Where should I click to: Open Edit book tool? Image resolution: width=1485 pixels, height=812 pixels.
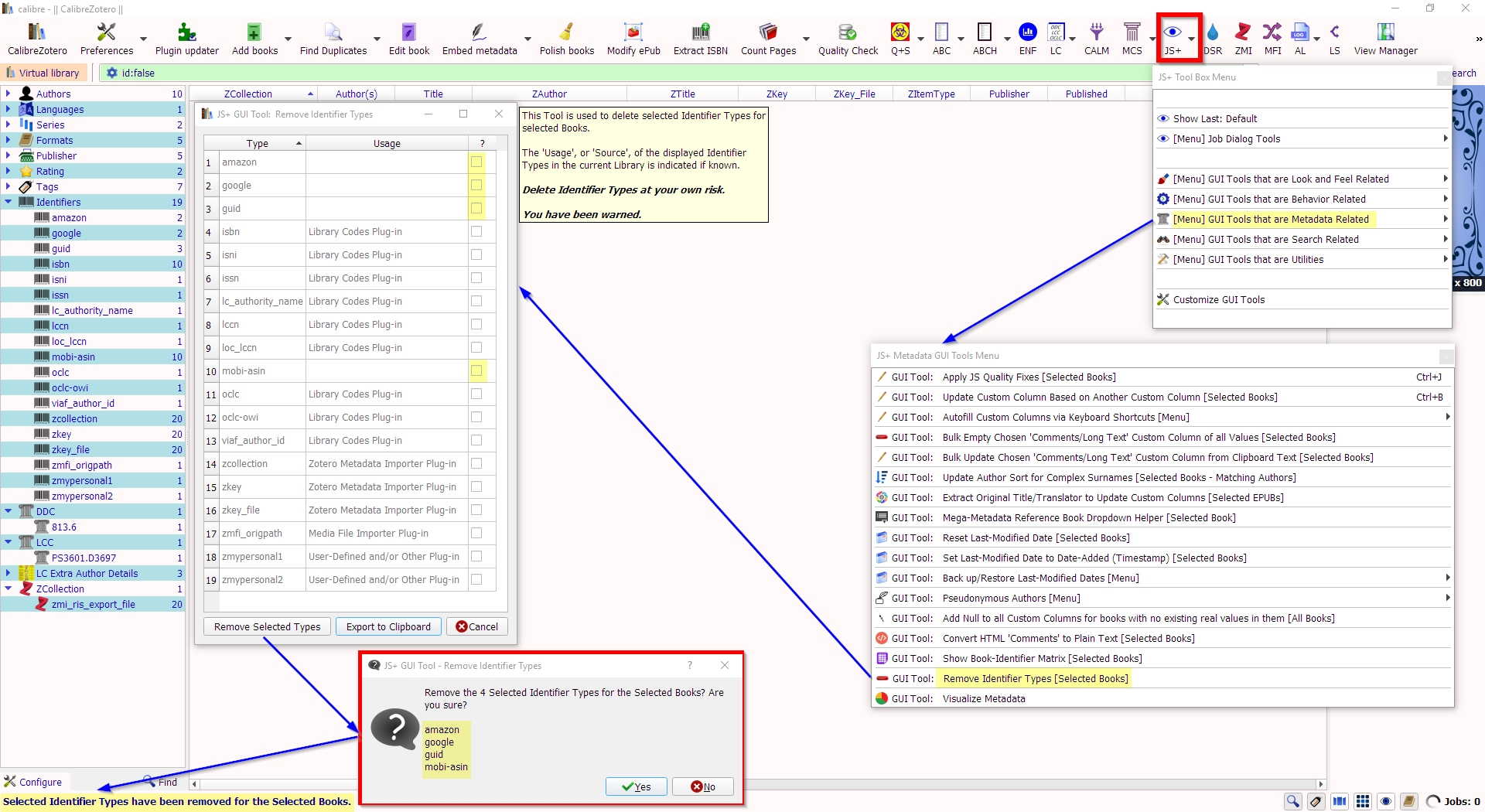click(409, 39)
